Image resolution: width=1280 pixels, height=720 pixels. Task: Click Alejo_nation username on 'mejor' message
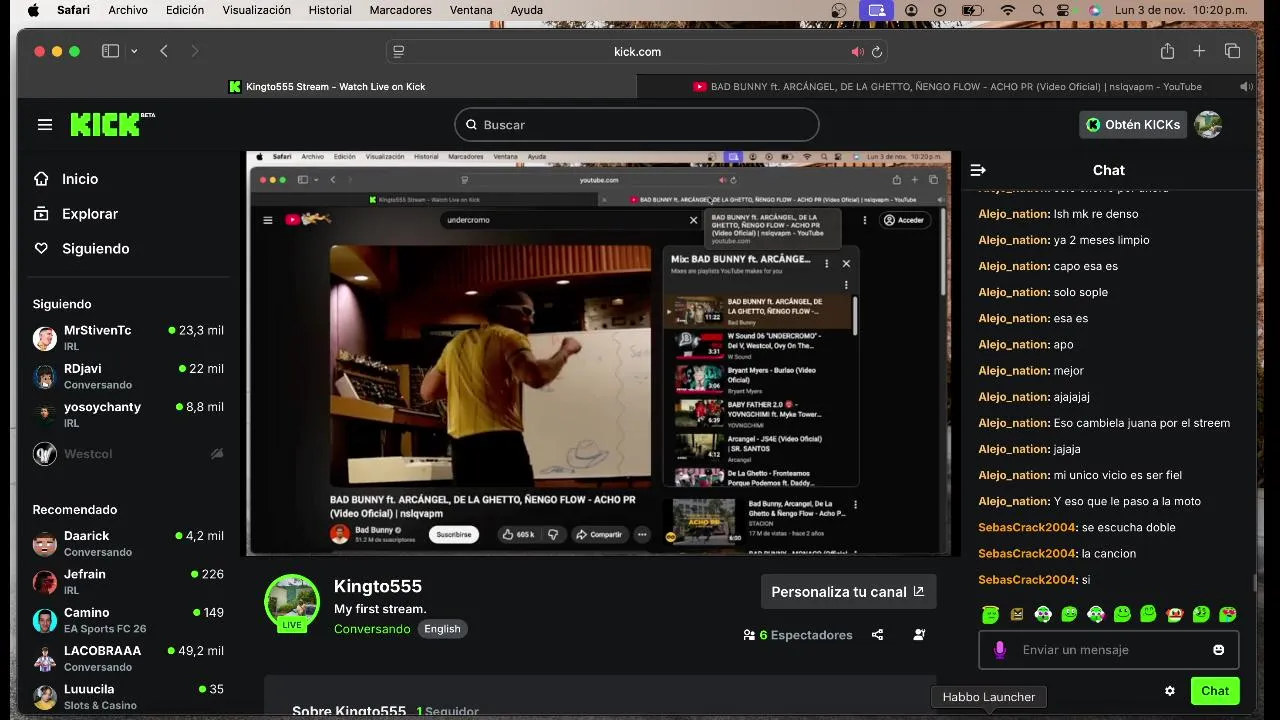coord(1013,371)
